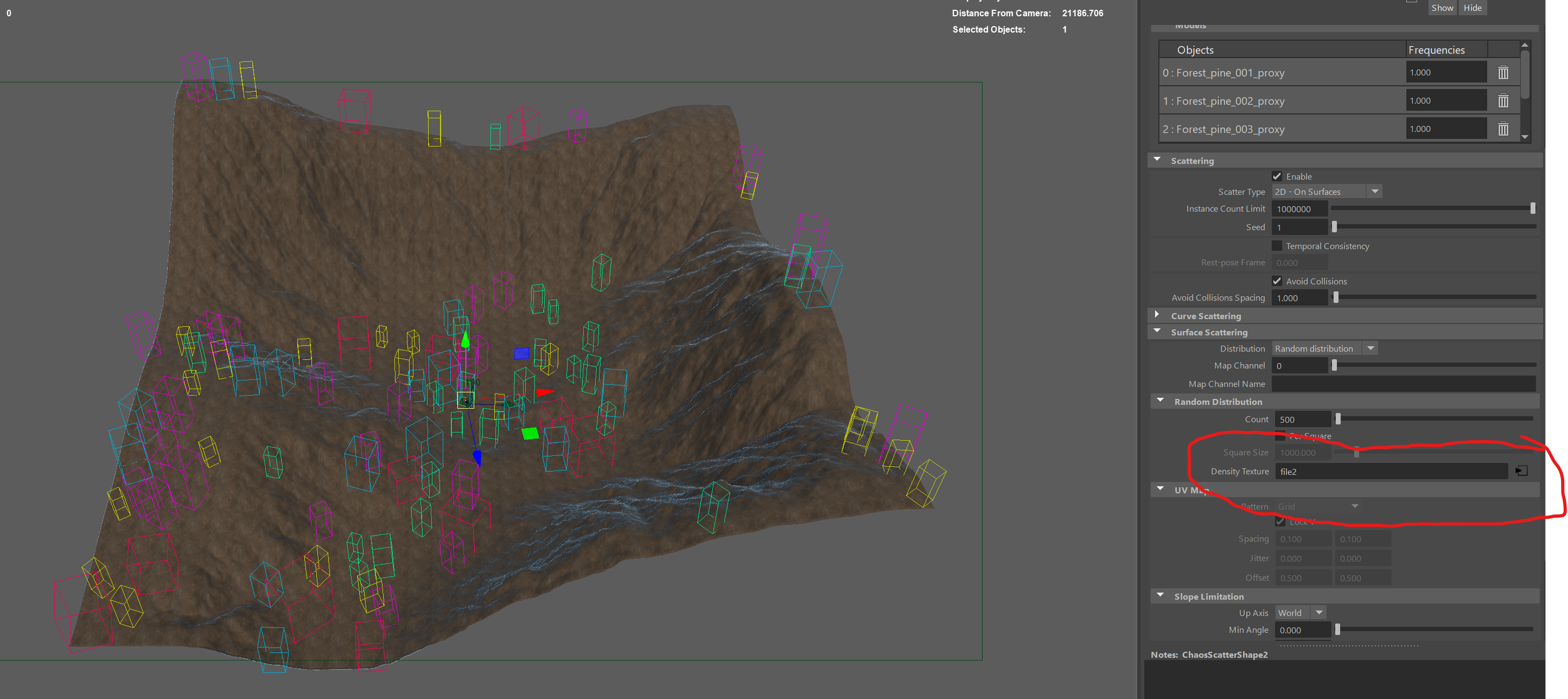Click the blue plane manipulator square
Screen dimensions: 1568x699
(521, 353)
